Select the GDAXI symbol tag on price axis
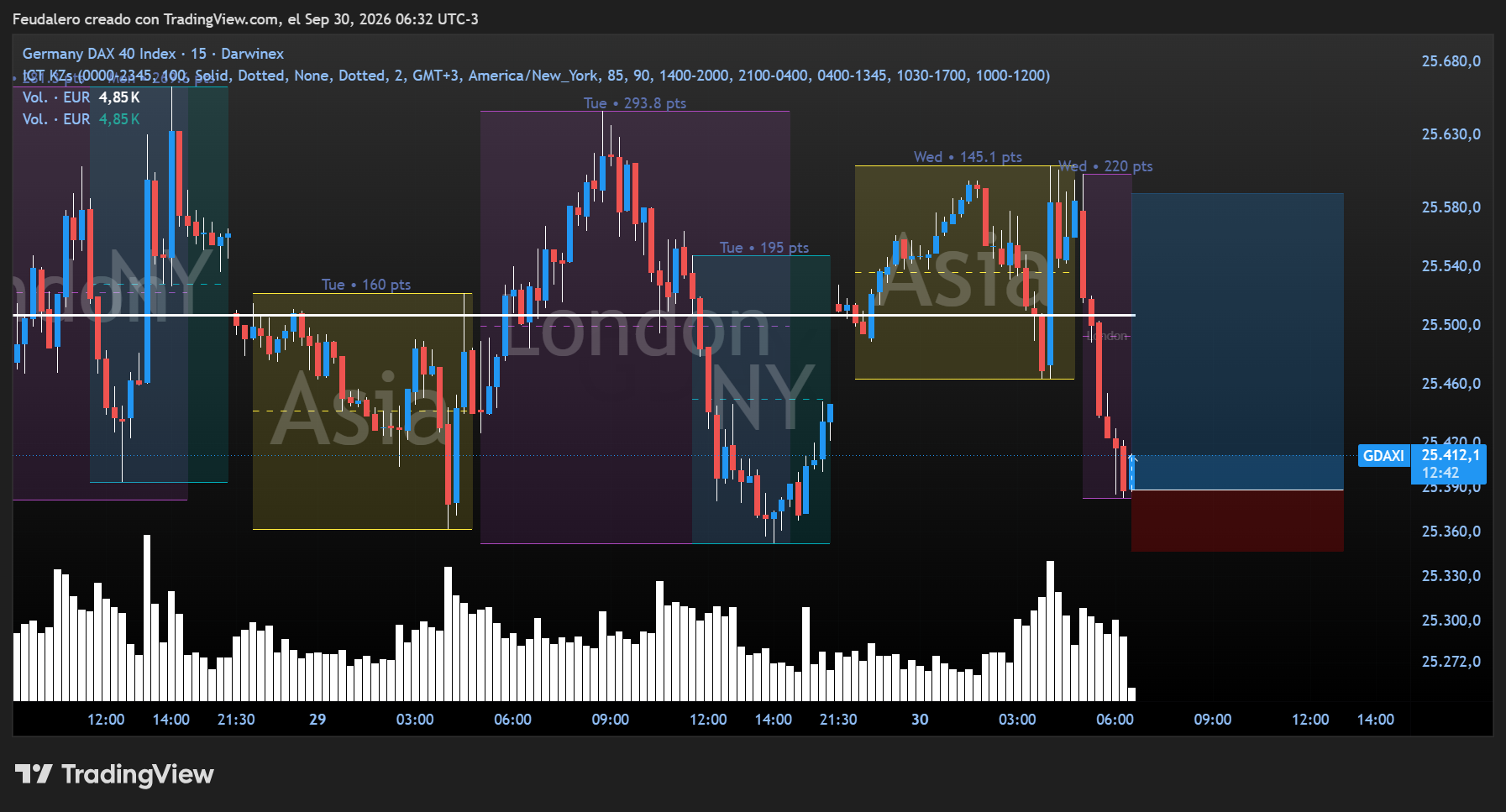 (x=1383, y=456)
